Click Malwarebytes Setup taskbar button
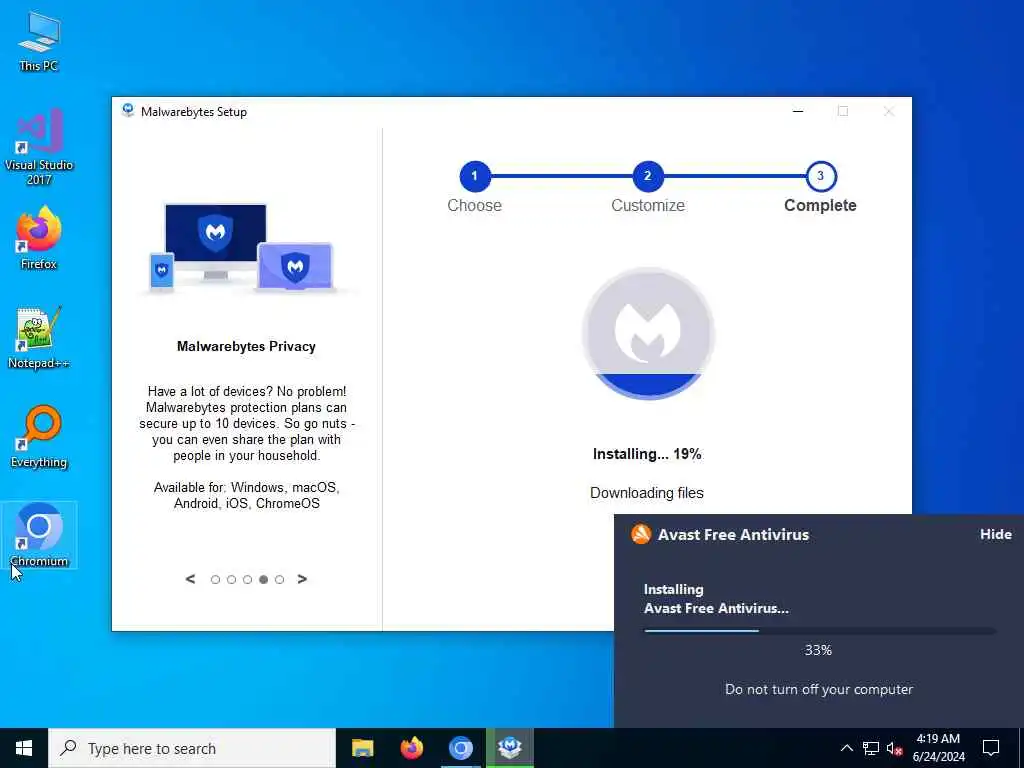1024x768 pixels. point(509,748)
